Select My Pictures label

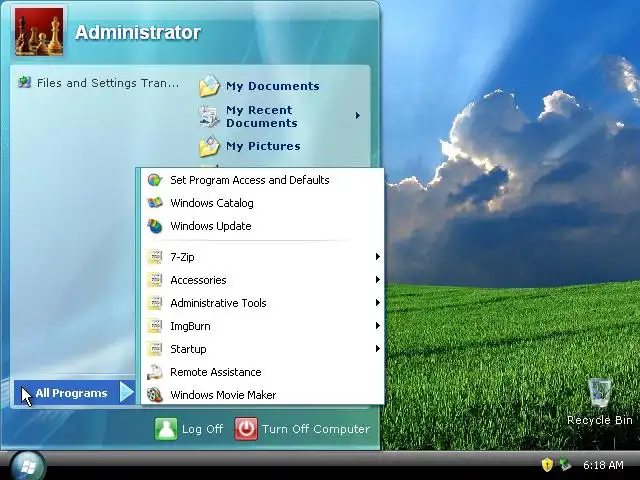click(263, 146)
